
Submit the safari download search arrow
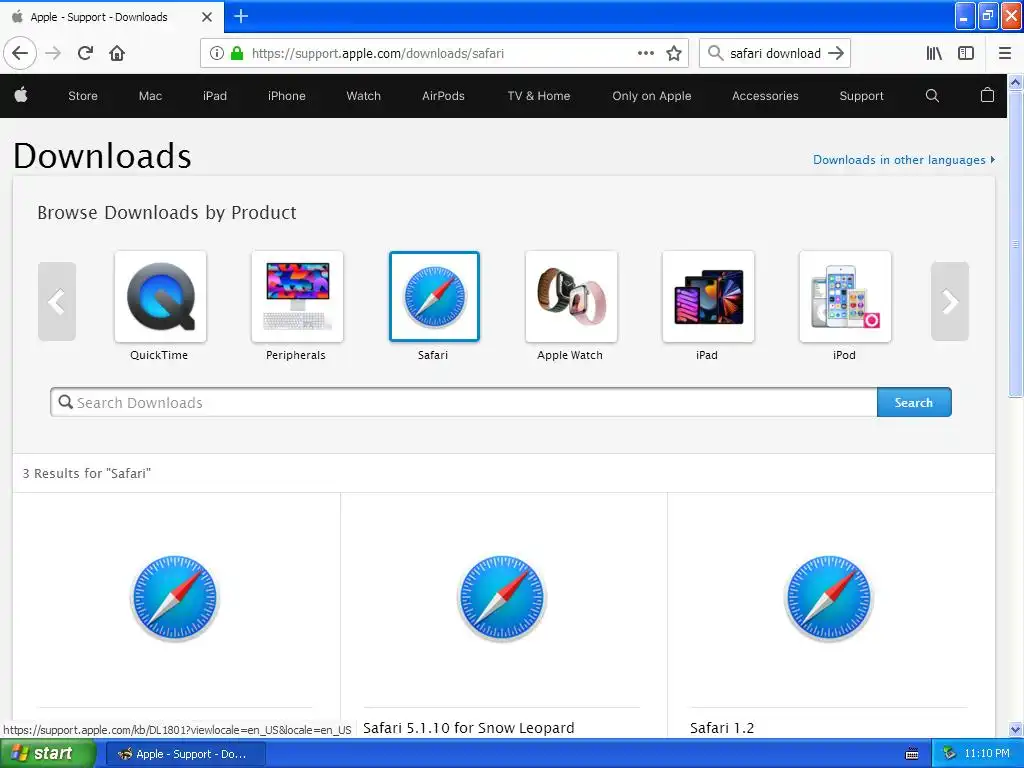836,53
